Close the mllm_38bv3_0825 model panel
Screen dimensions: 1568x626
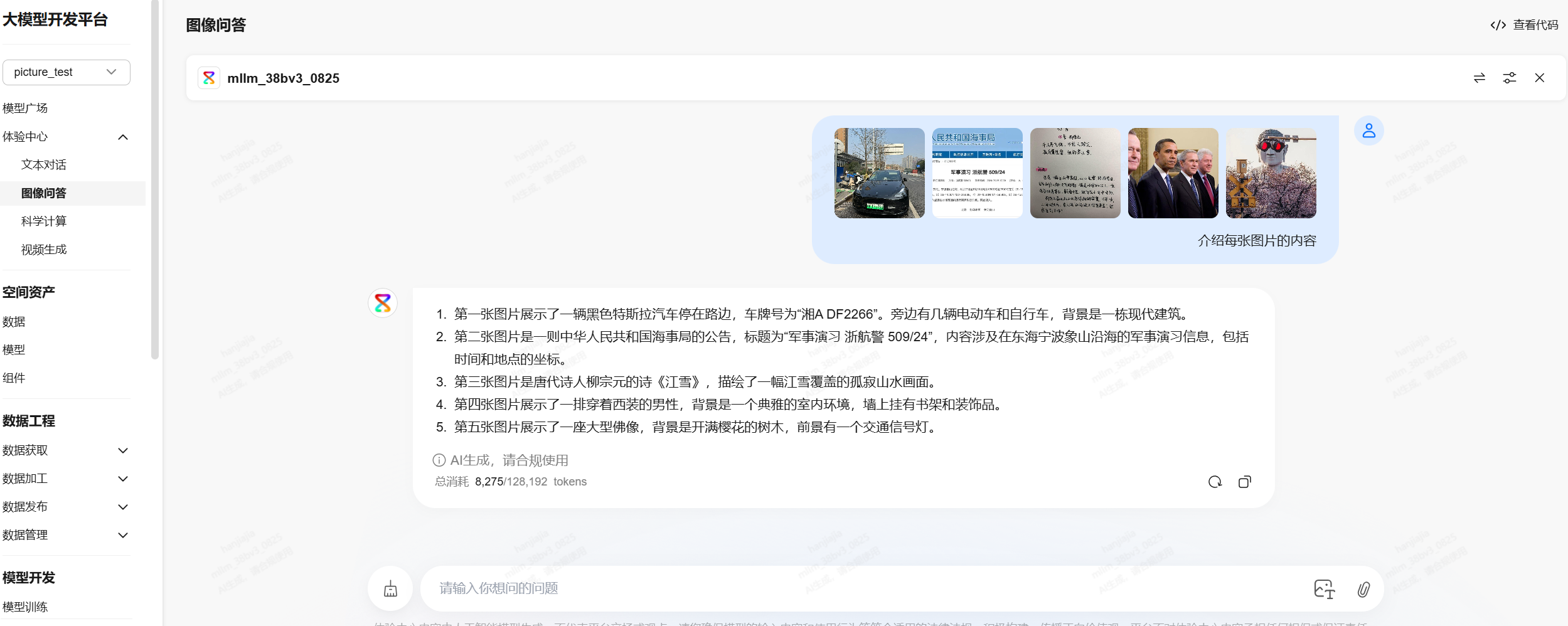pyautogui.click(x=1539, y=78)
